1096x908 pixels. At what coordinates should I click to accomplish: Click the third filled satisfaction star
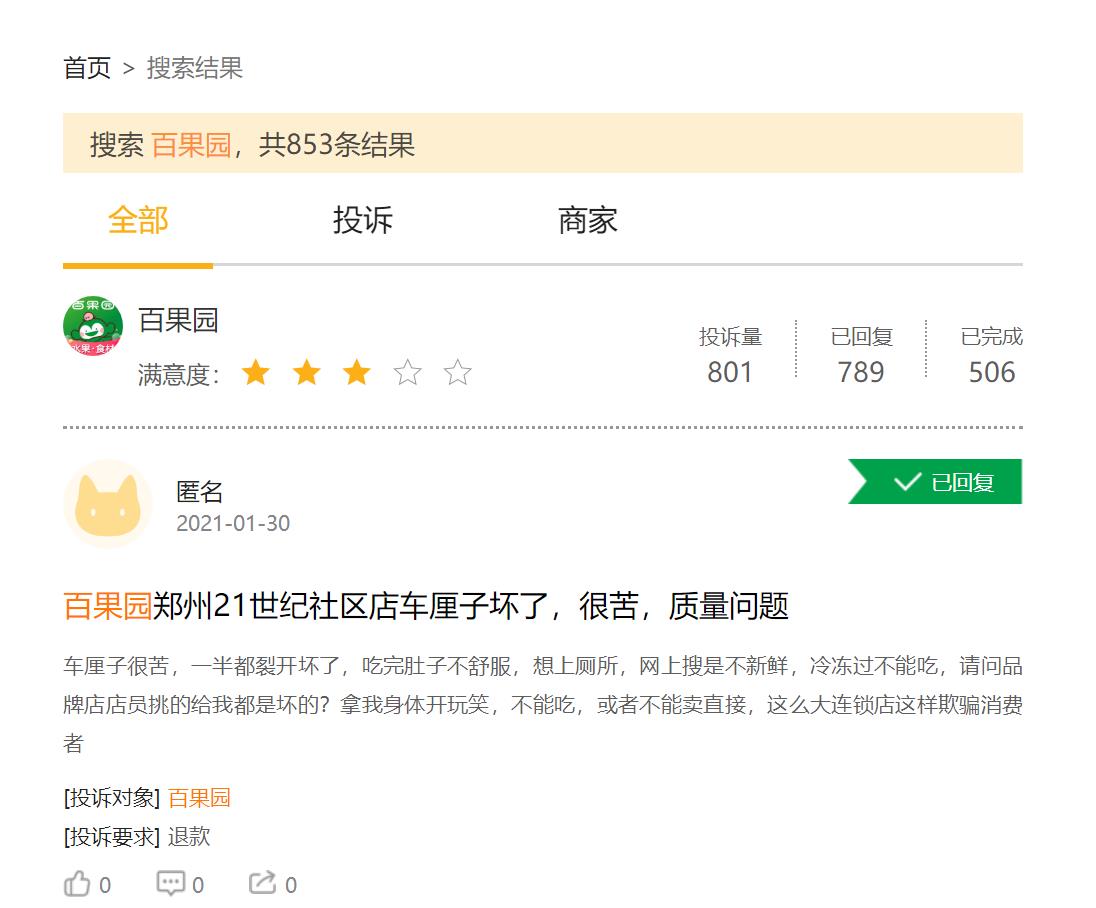[356, 374]
